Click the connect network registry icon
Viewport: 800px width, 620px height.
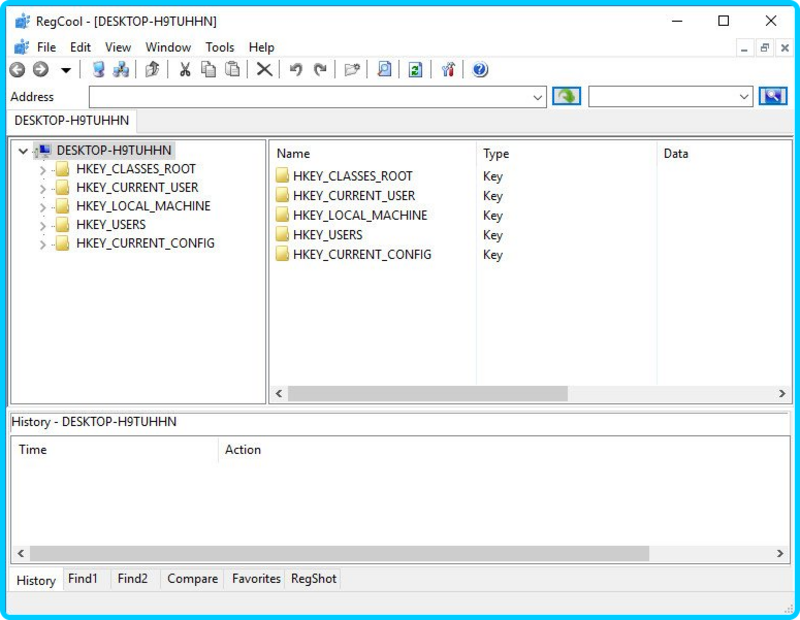tap(121, 69)
